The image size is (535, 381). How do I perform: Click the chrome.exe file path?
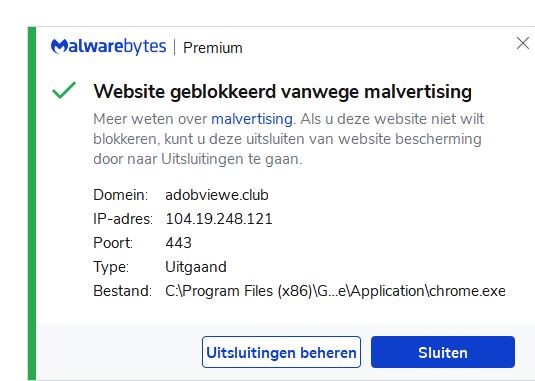(335, 291)
